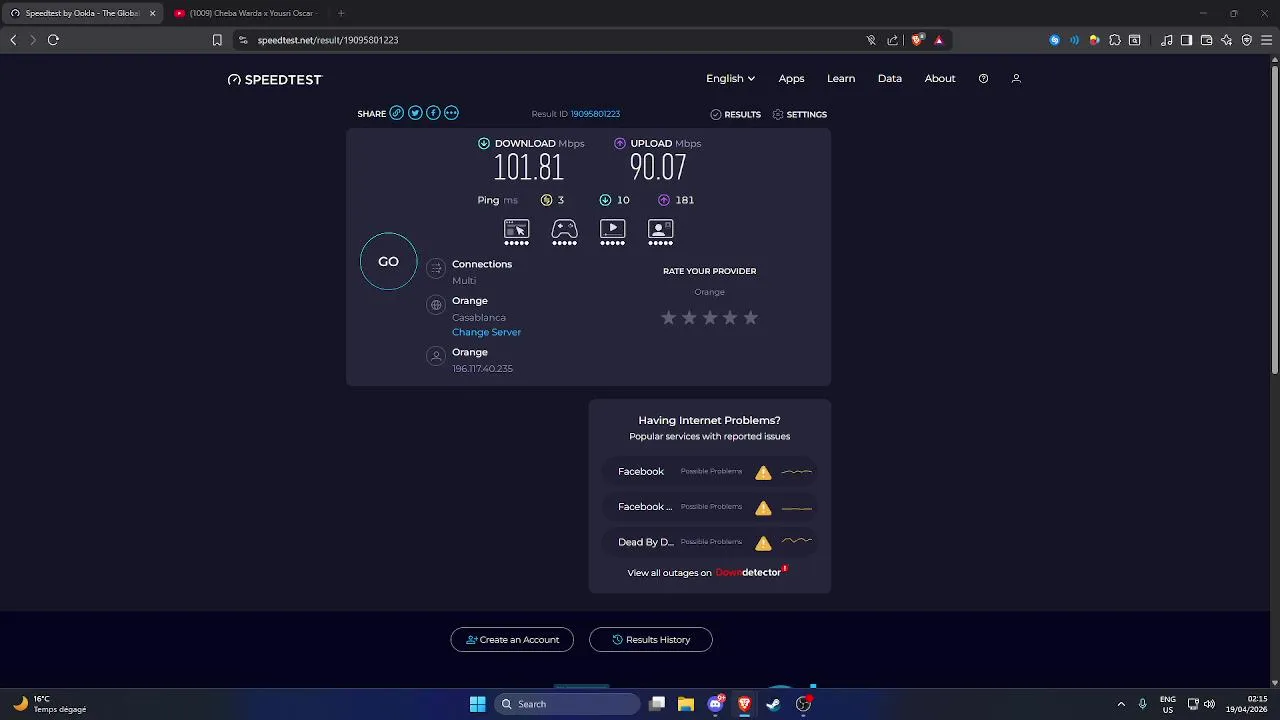Click the Change Server link
The image size is (1280, 720).
tap(486, 332)
